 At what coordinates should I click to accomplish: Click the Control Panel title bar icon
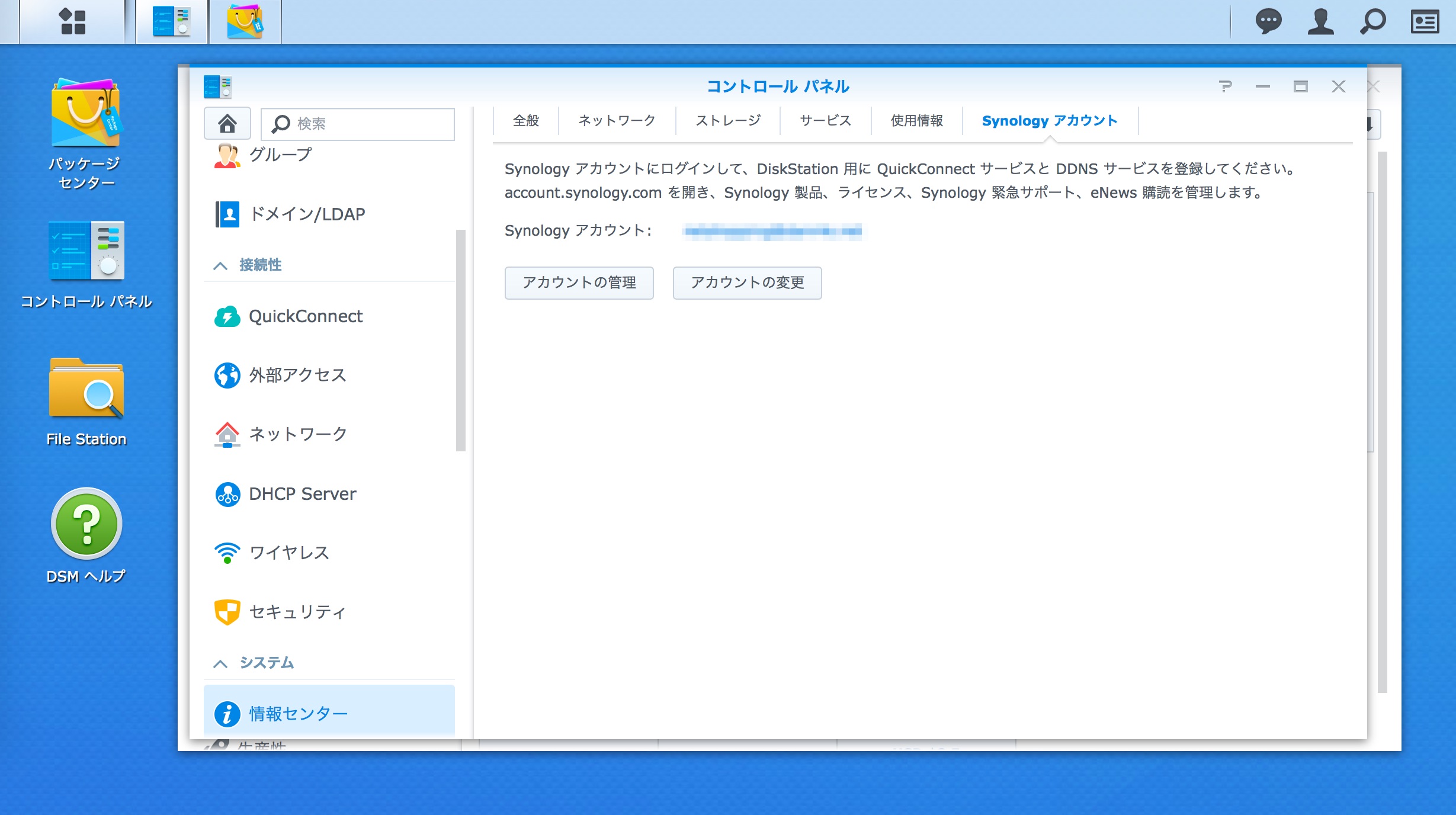click(x=218, y=86)
